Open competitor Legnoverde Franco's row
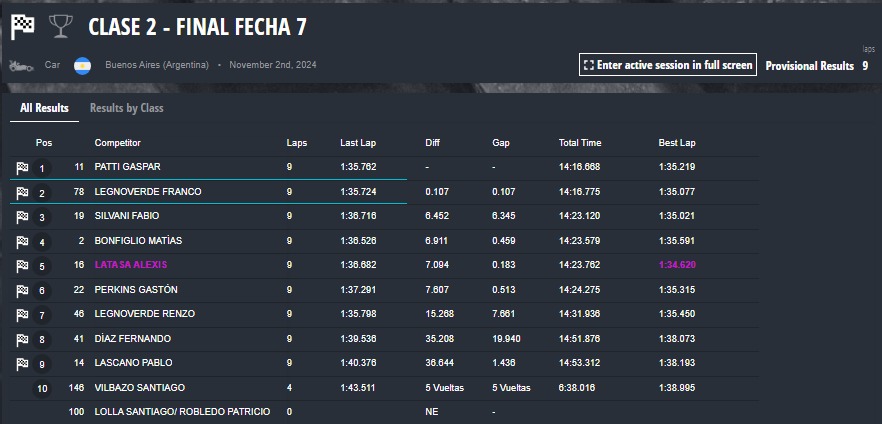882x424 pixels. coord(384,192)
